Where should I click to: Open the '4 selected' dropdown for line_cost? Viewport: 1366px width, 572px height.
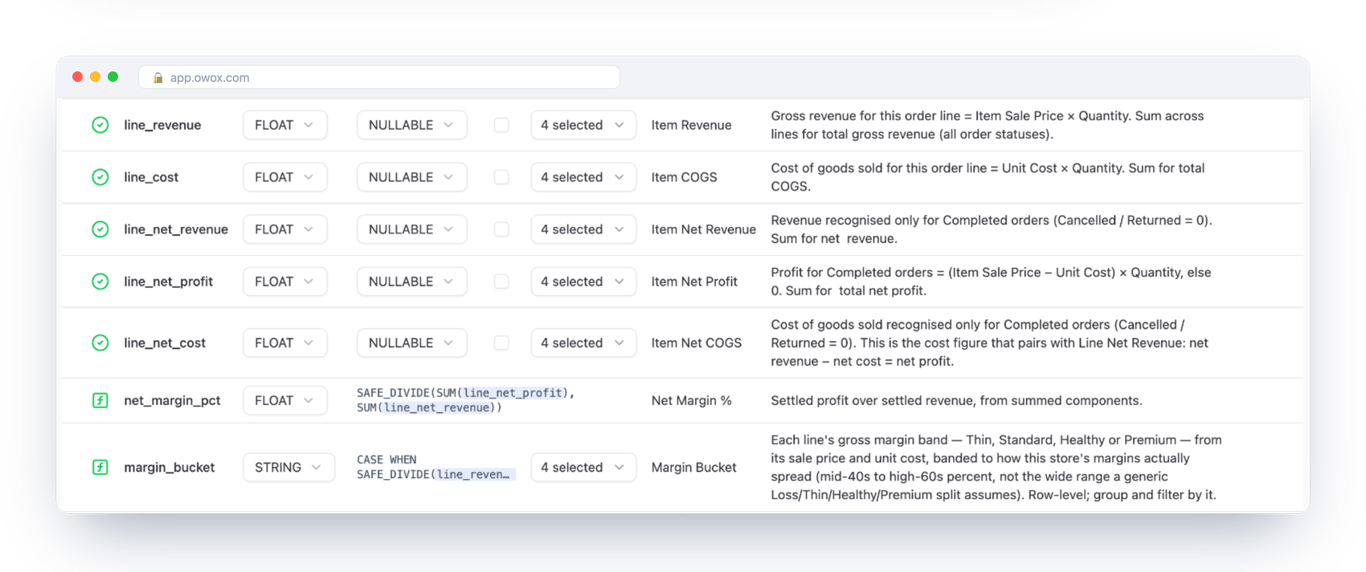[x=583, y=177]
